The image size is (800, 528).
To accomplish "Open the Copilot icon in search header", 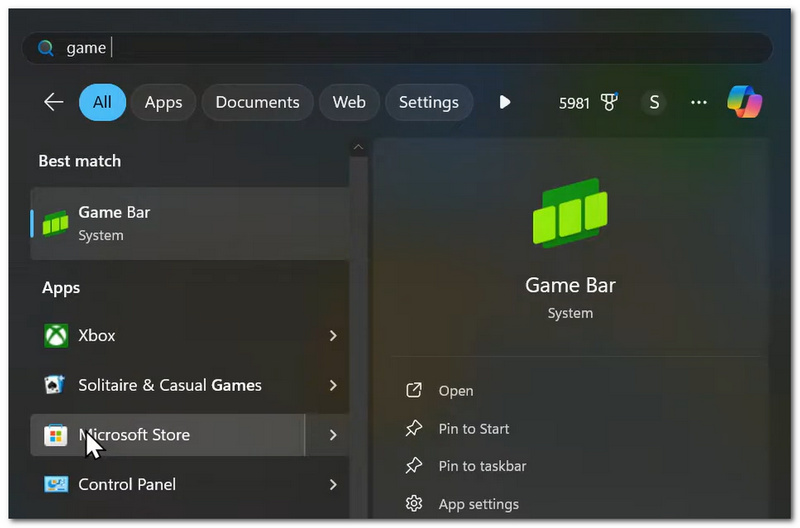I will (x=744, y=102).
